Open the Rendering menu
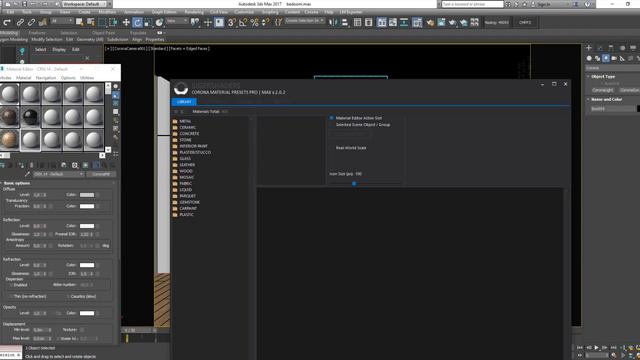 click(193, 12)
